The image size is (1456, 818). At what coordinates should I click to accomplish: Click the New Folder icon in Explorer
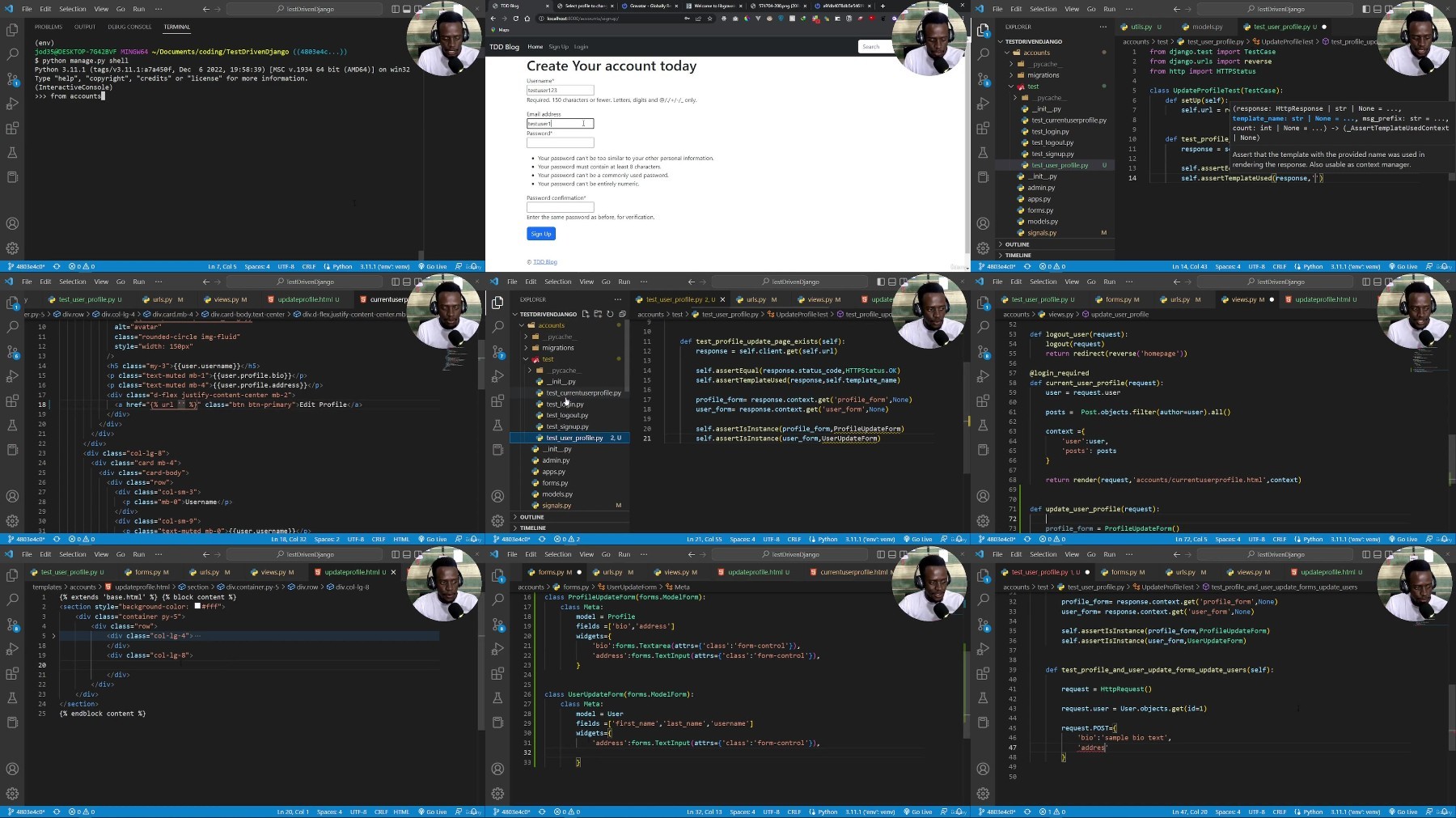(x=598, y=314)
